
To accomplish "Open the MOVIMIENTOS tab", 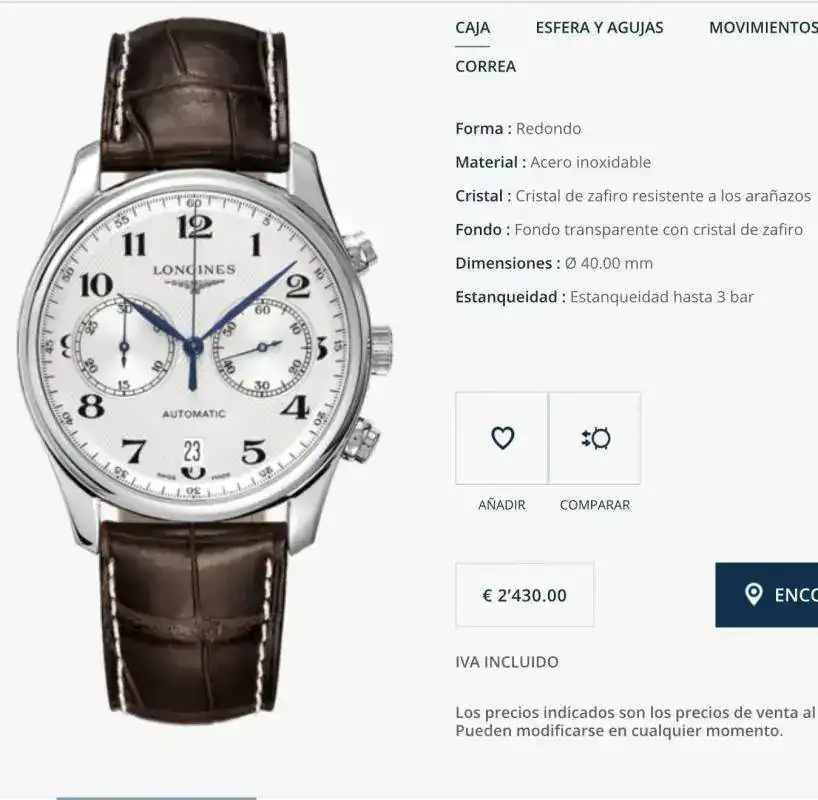I will click(763, 28).
